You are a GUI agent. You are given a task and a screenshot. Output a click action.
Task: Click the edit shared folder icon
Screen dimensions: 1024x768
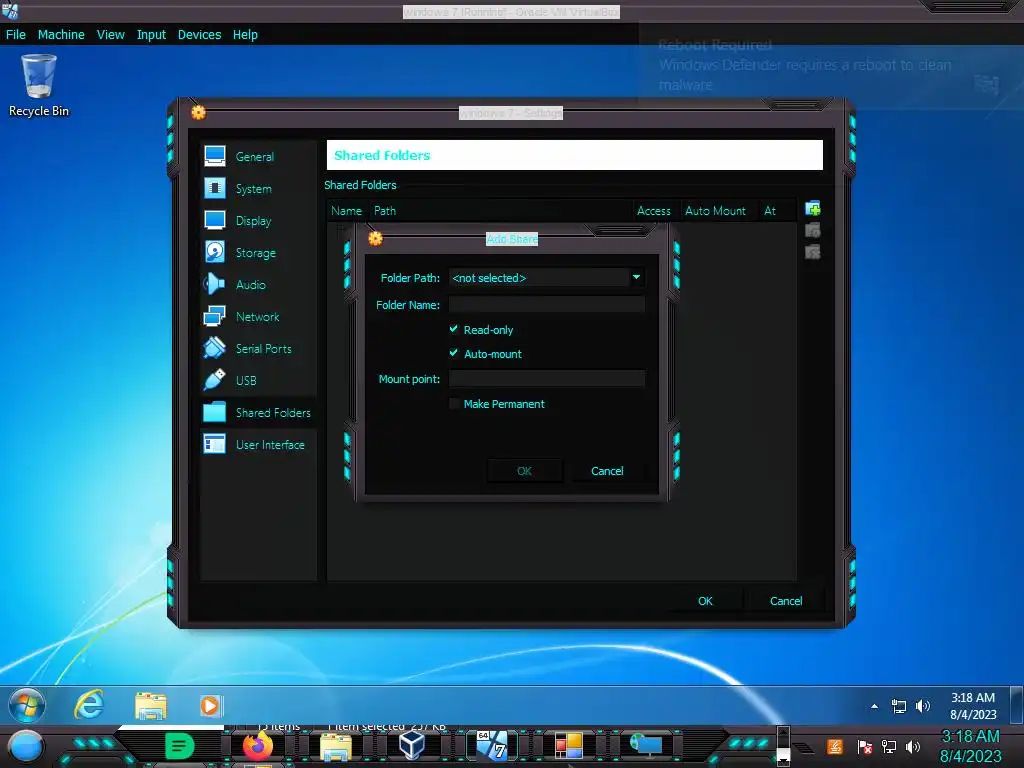click(x=812, y=230)
